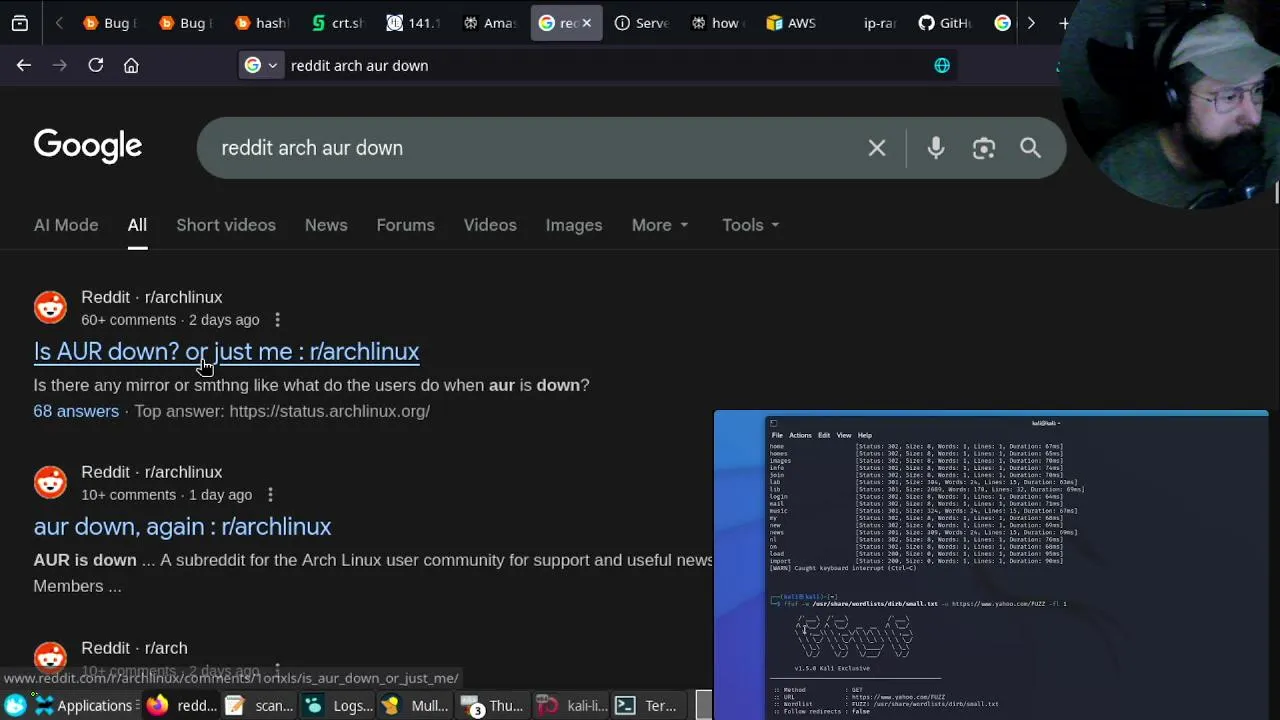Screen dimensions: 1280x720
Task: Open File menu in the terminal window
Action: [x=777, y=435]
